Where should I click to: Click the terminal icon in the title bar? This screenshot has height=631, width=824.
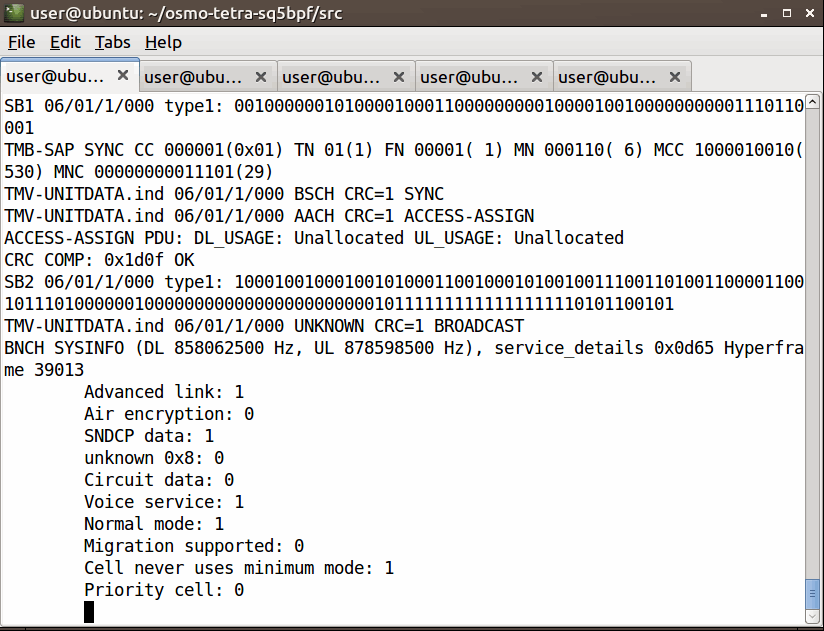[x=15, y=13]
